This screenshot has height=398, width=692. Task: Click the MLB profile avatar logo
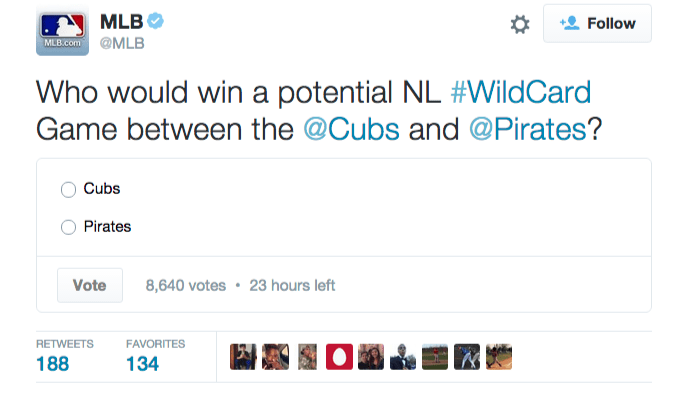(62, 31)
